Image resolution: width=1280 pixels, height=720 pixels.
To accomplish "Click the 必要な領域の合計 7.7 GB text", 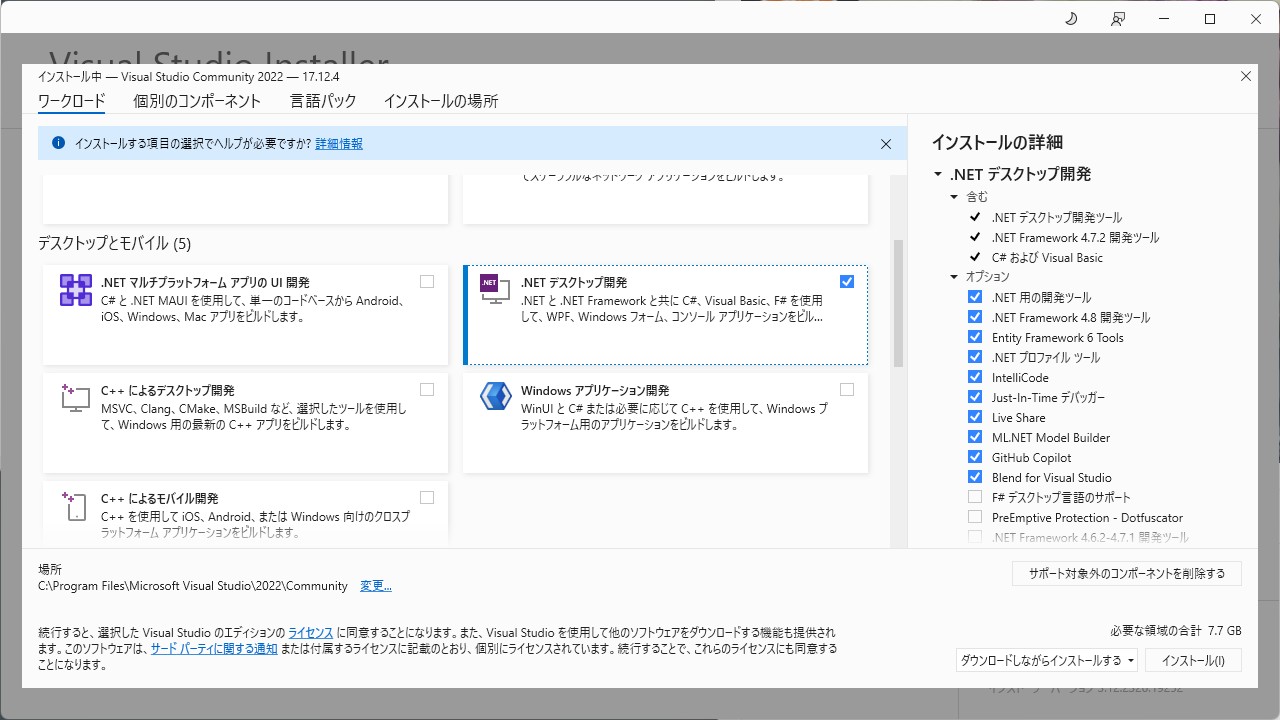I will (x=1175, y=631).
